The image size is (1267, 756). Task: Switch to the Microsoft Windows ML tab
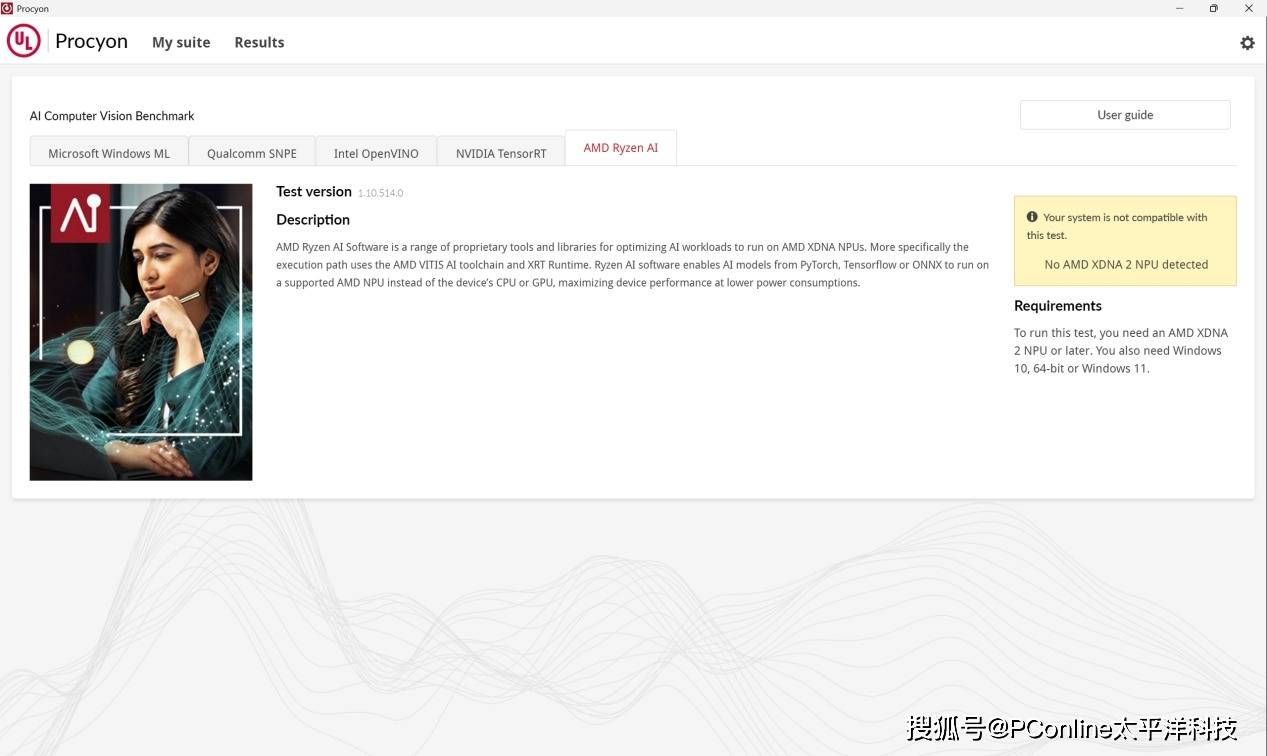(x=109, y=153)
